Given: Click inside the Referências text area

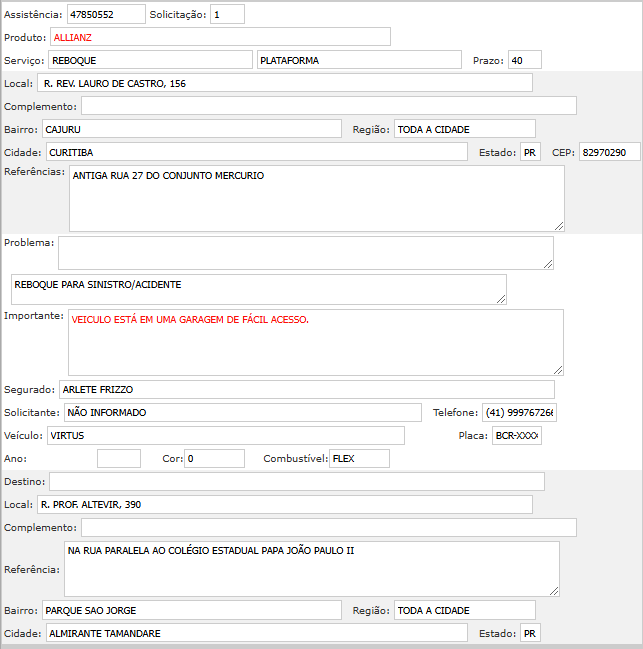Looking at the screenshot, I should coord(316,198).
